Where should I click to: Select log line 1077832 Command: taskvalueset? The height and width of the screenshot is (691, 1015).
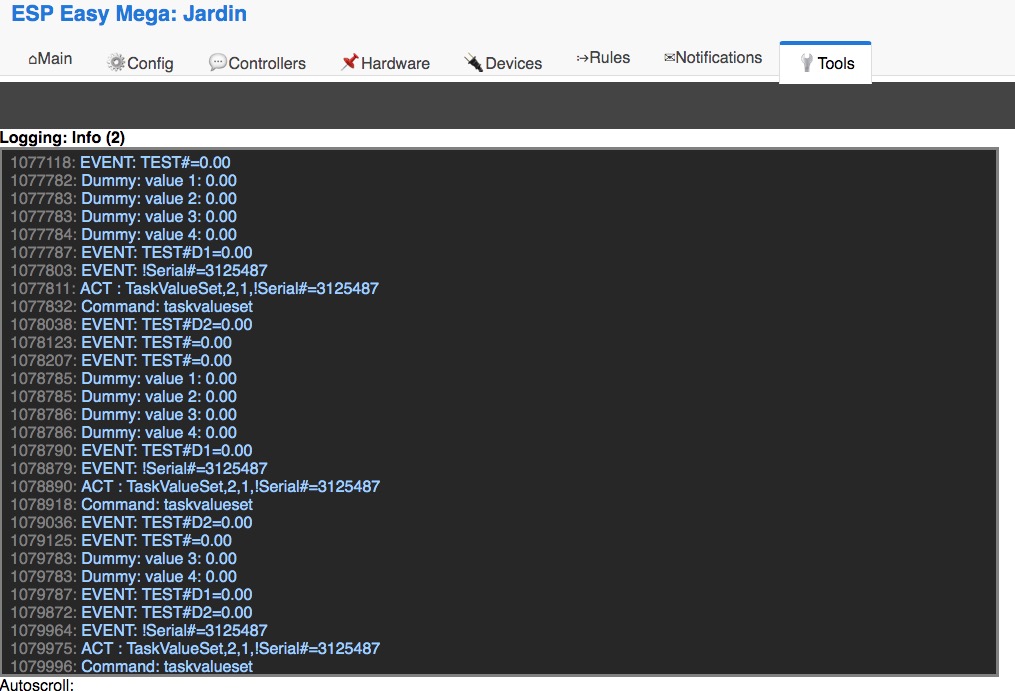point(131,307)
